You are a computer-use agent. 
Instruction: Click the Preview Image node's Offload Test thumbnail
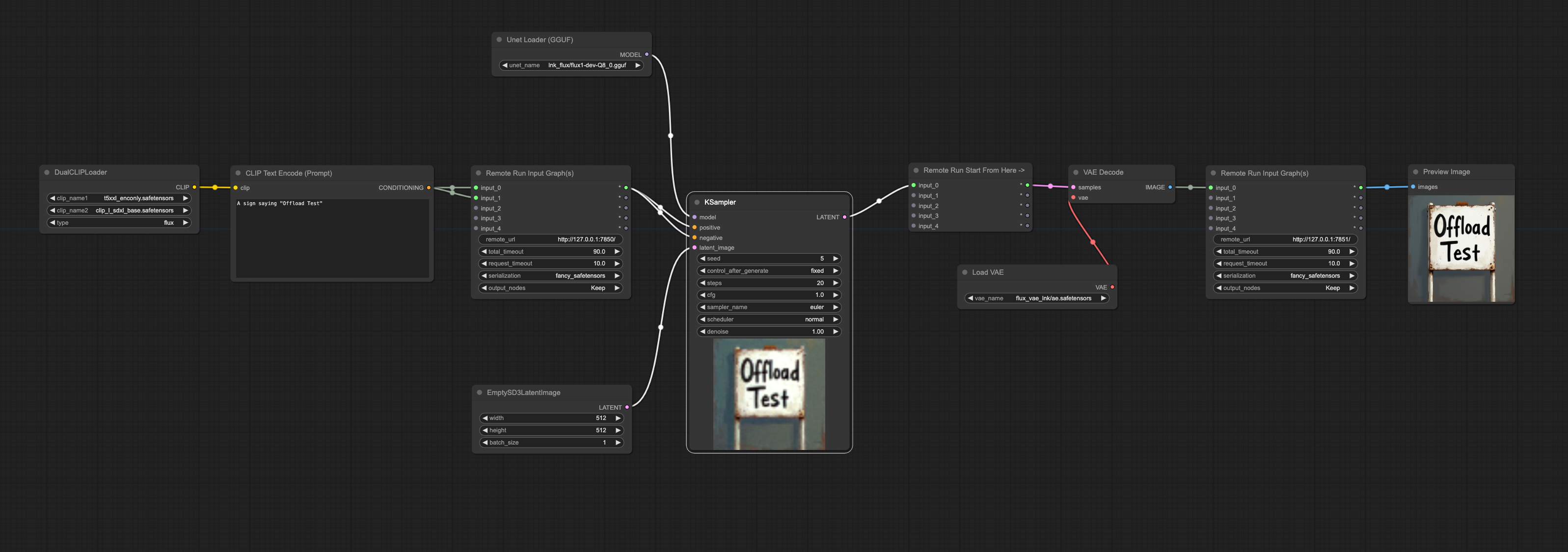pyautogui.click(x=1461, y=248)
